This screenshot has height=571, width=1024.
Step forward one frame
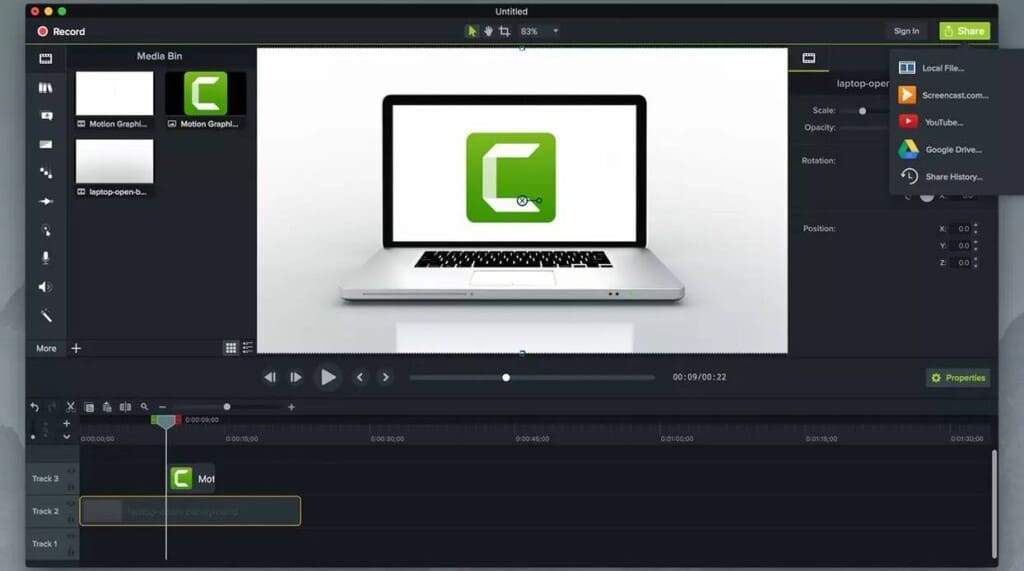pyautogui.click(x=296, y=377)
